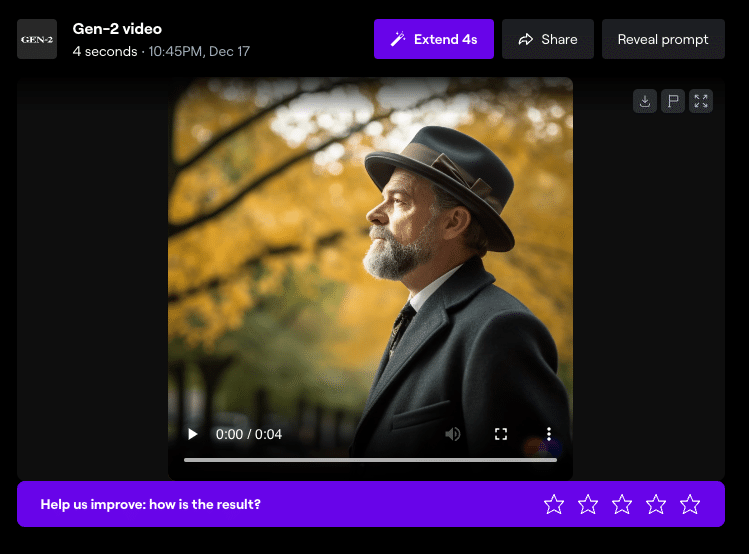This screenshot has height=554, width=749.
Task: Rate the result three stars
Action: point(622,504)
